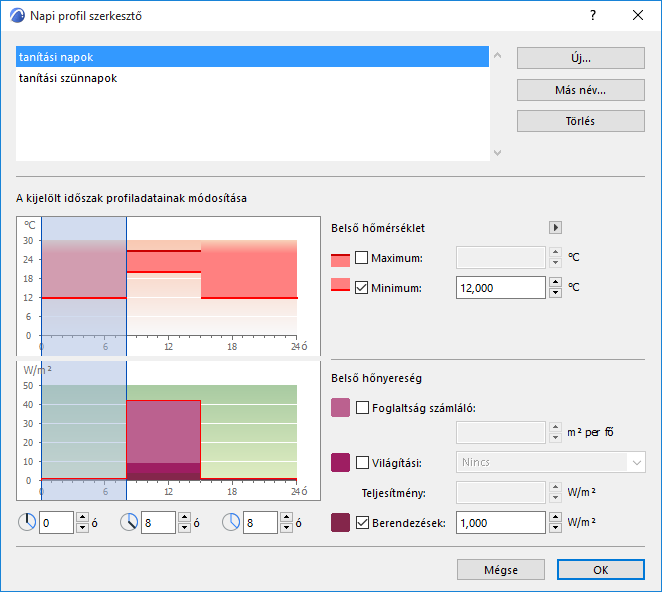Image resolution: width=662 pixels, height=592 pixels.
Task: Increase the Minimum temperature stepper value
Action: point(555,282)
